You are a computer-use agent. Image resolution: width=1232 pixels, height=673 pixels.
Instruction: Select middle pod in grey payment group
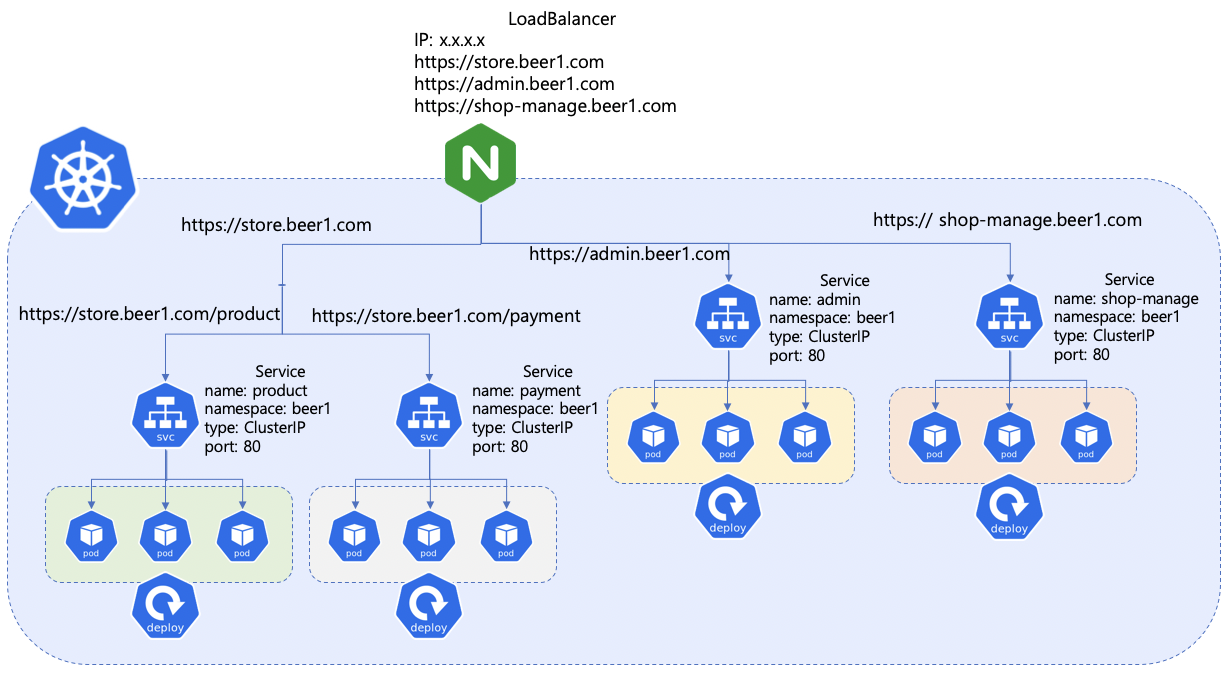(x=429, y=535)
